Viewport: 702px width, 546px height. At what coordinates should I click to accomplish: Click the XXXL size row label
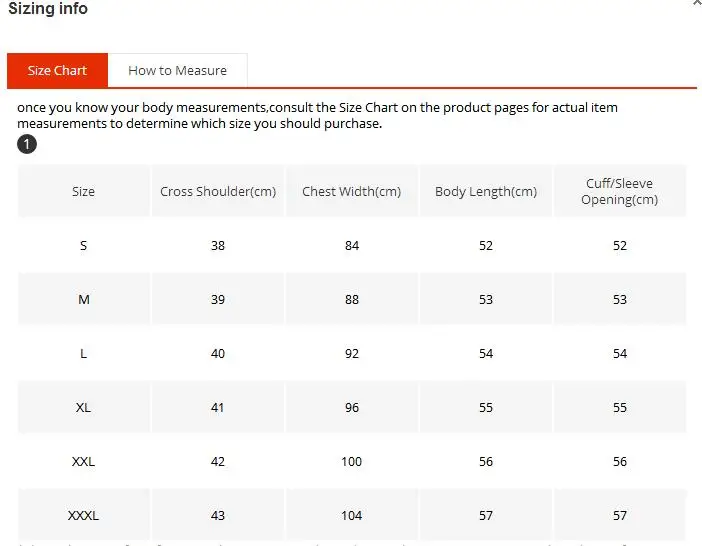tap(84, 515)
